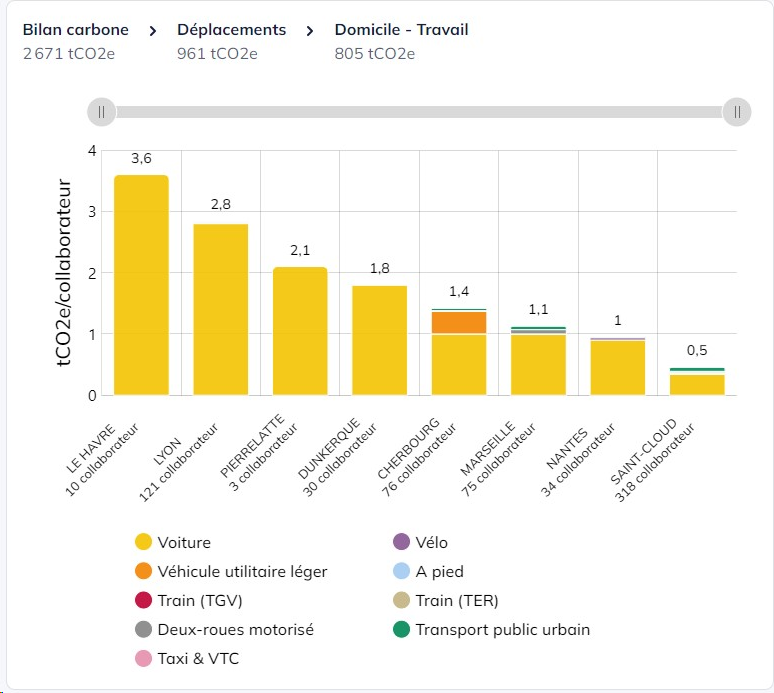Image resolution: width=774 pixels, height=693 pixels.
Task: Click the 805 tCO2e value
Action: point(375,53)
